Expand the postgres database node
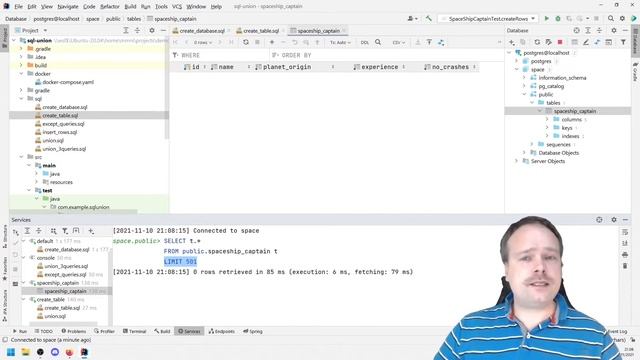640x360 pixels. [517, 61]
